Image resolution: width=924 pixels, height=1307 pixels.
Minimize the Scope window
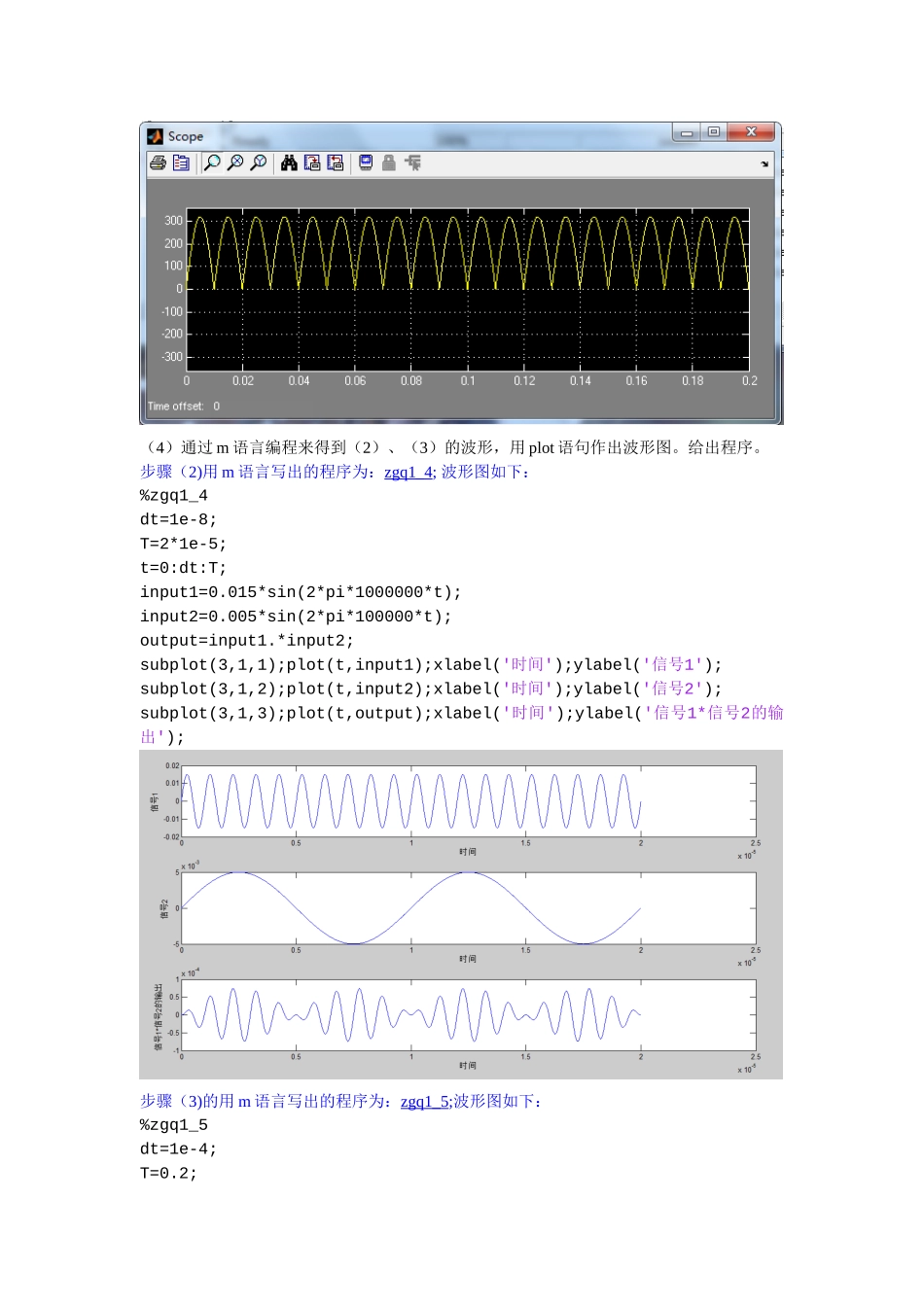point(687,132)
